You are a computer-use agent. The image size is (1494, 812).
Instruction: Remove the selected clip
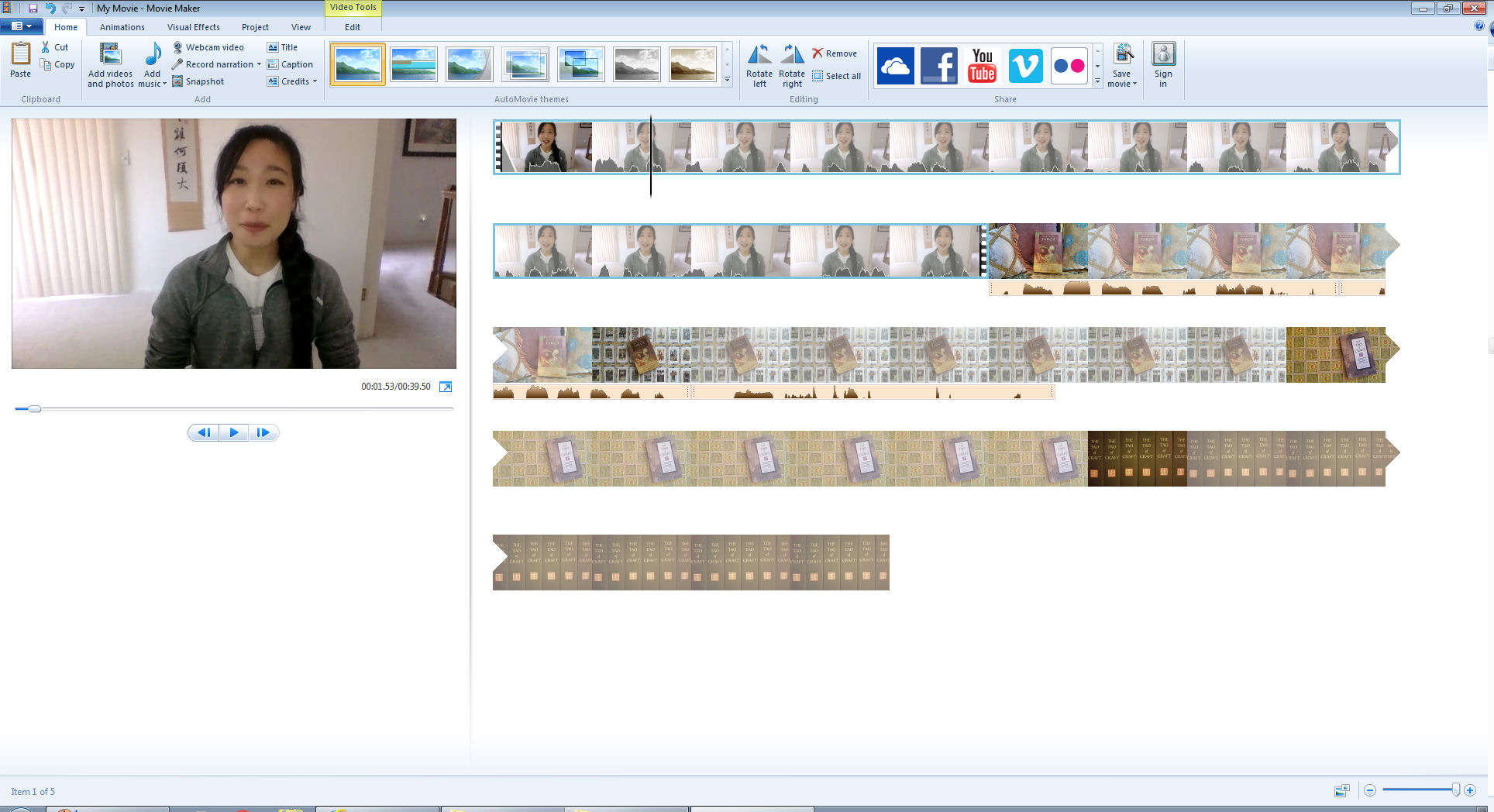[835, 53]
